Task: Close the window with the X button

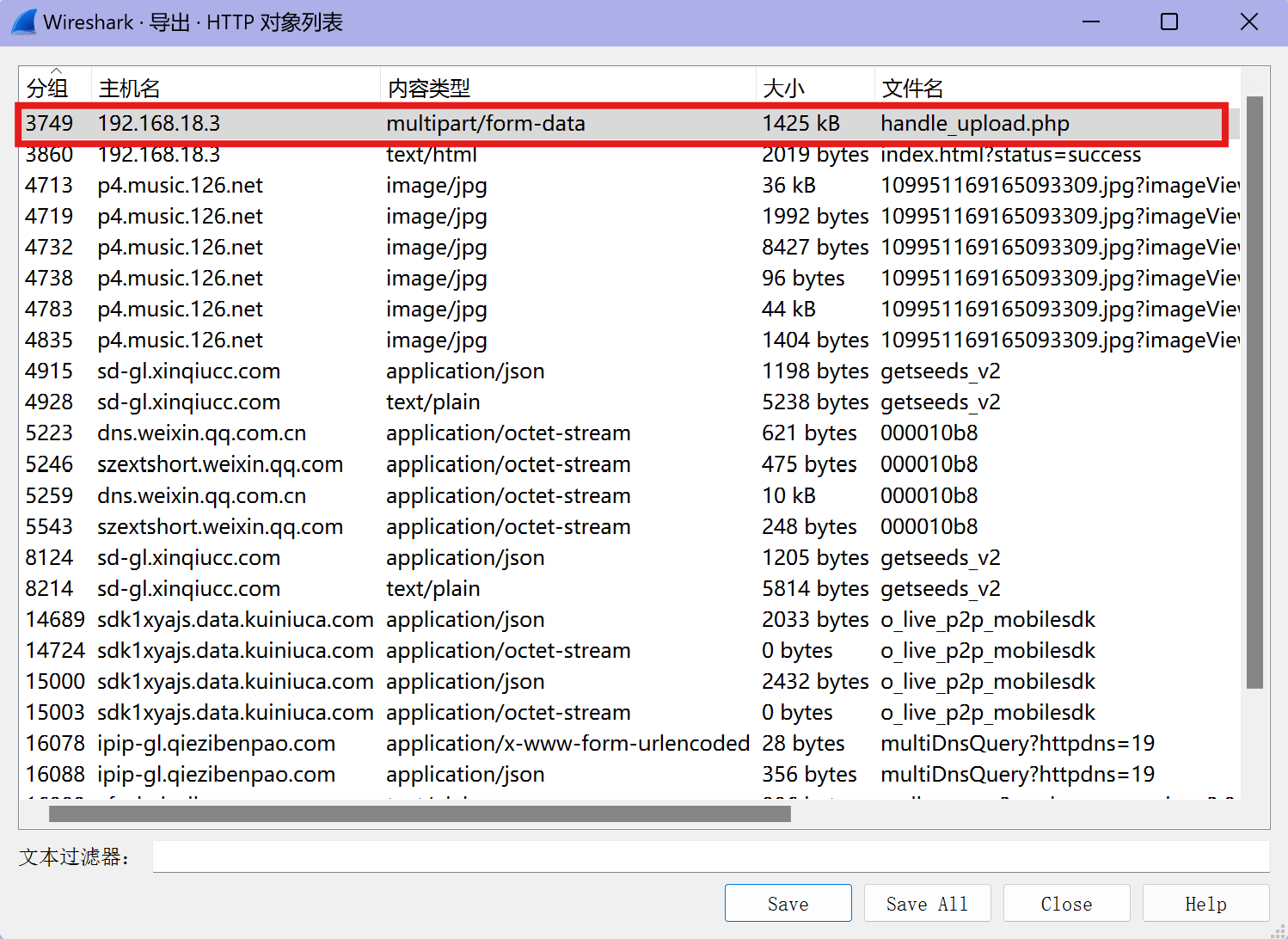Action: (1249, 21)
